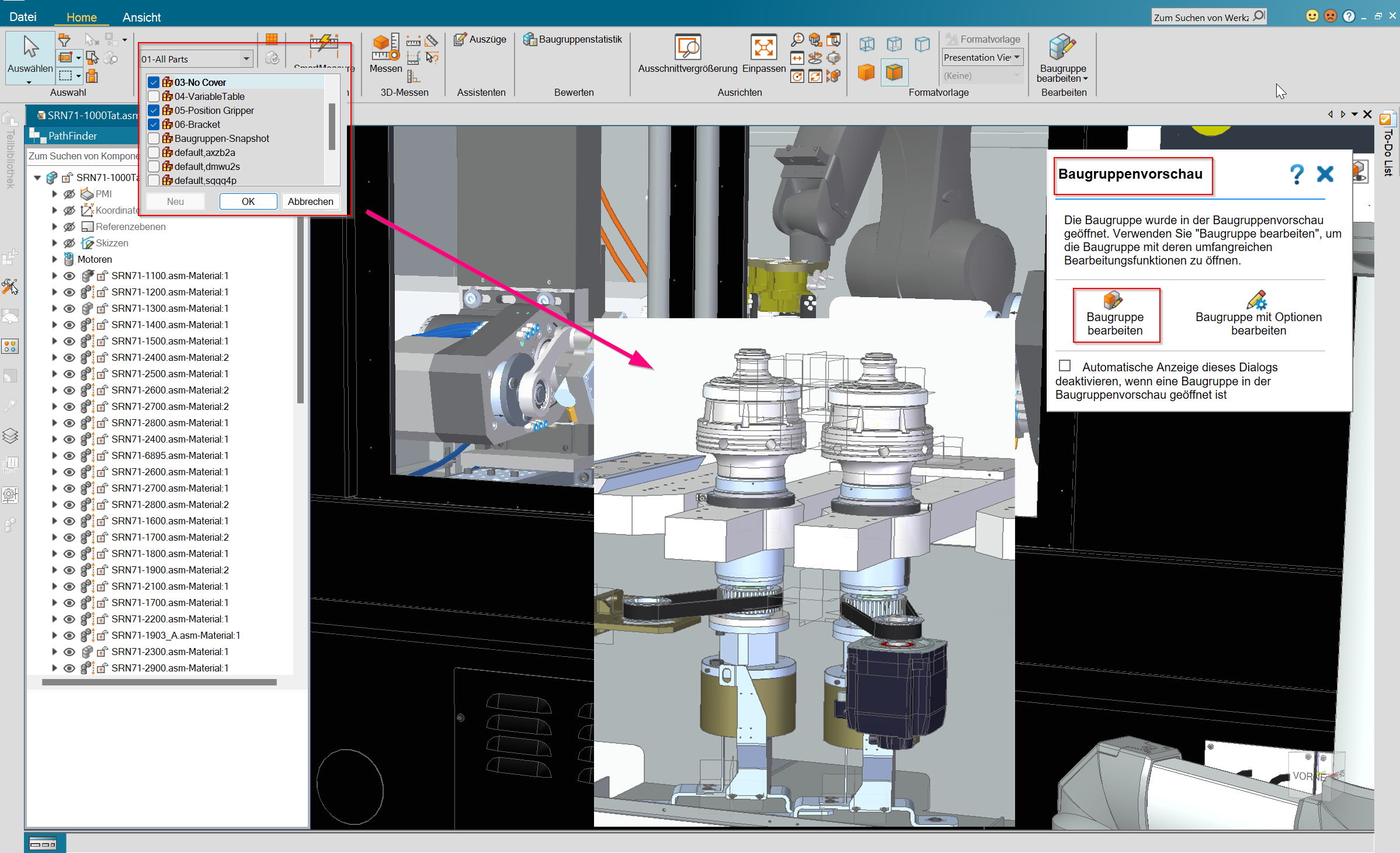The height and width of the screenshot is (853, 1400).
Task: Click the scroll left tab arrow
Action: [x=1330, y=114]
